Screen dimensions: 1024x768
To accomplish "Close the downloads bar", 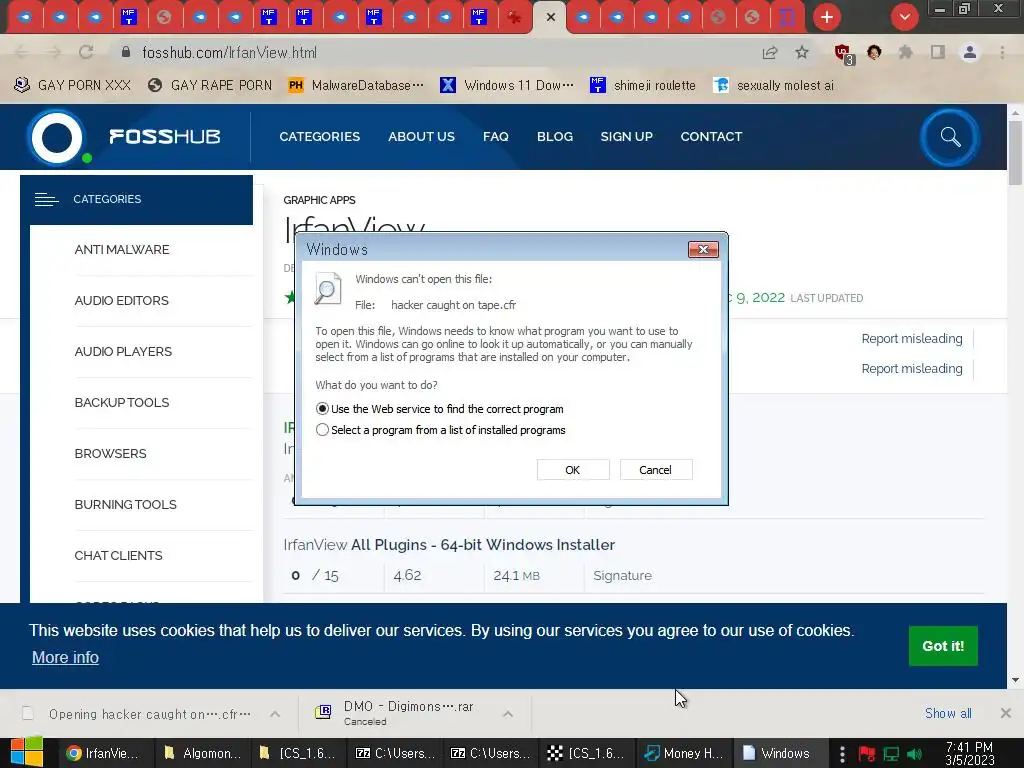I will point(1005,713).
